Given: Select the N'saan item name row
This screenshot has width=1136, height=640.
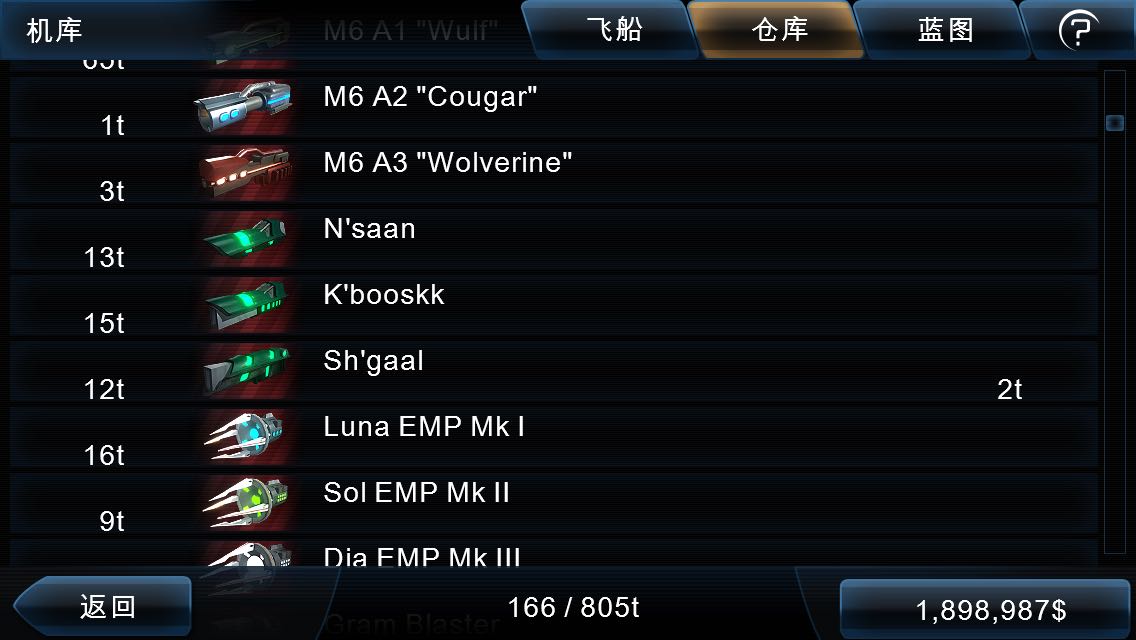Looking at the screenshot, I should coord(554,239).
